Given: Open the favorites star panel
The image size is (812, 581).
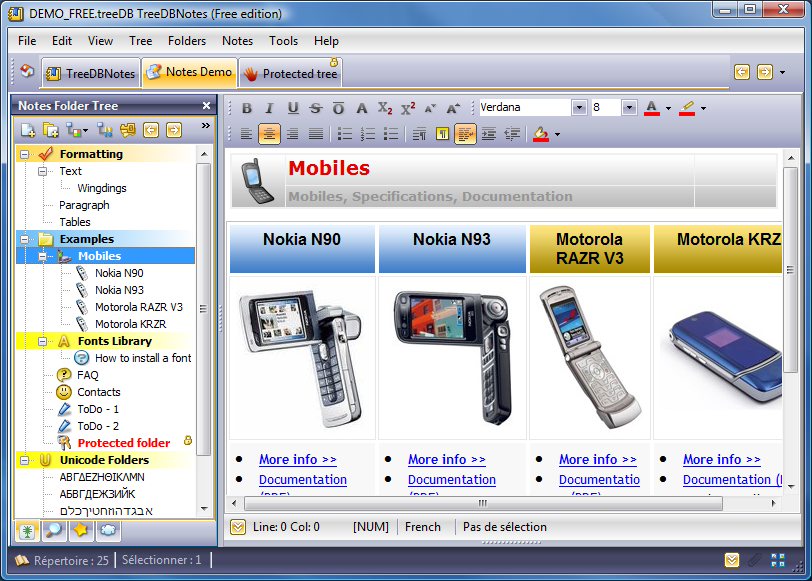Looking at the screenshot, I should click(81, 530).
